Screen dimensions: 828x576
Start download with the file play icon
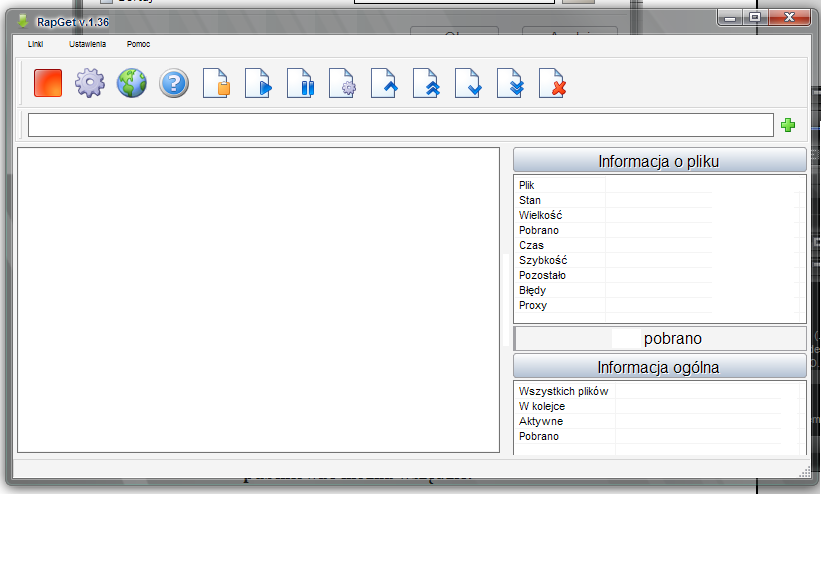258,83
